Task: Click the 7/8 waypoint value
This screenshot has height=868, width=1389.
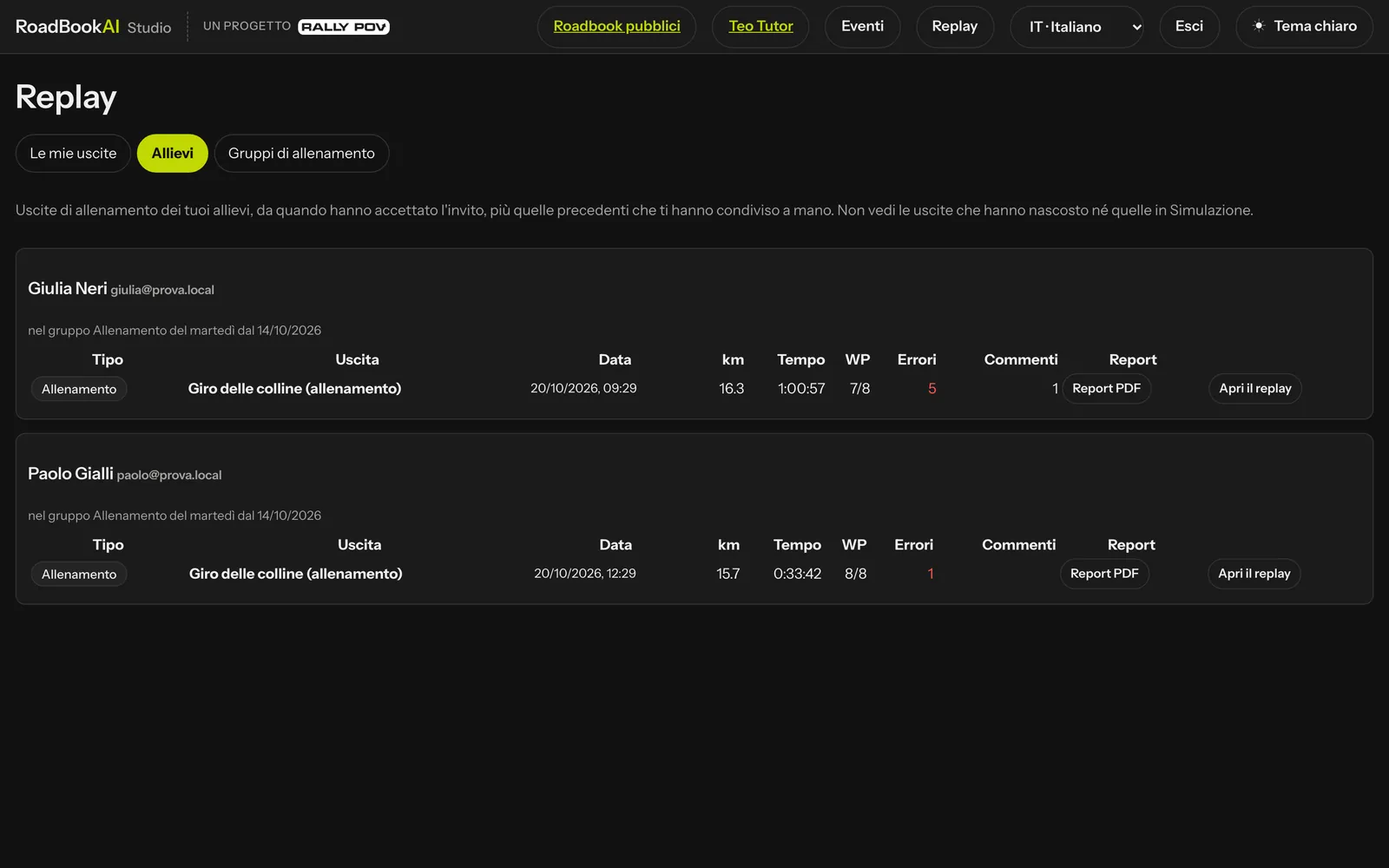Action: [859, 389]
